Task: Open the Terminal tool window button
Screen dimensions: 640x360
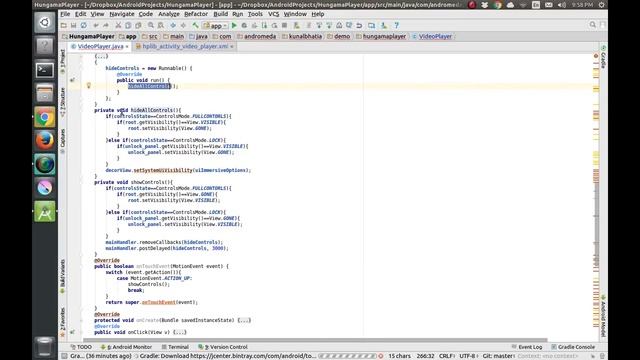Action: click(175, 347)
